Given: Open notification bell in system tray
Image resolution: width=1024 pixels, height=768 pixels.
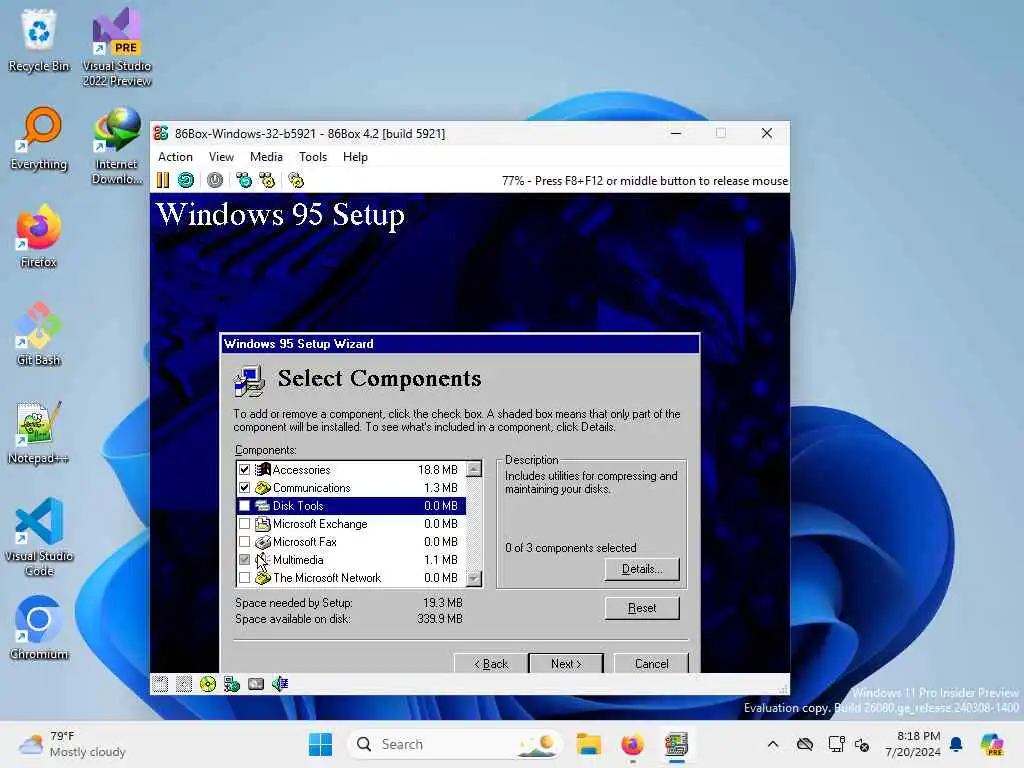Looking at the screenshot, I should click(x=956, y=744).
